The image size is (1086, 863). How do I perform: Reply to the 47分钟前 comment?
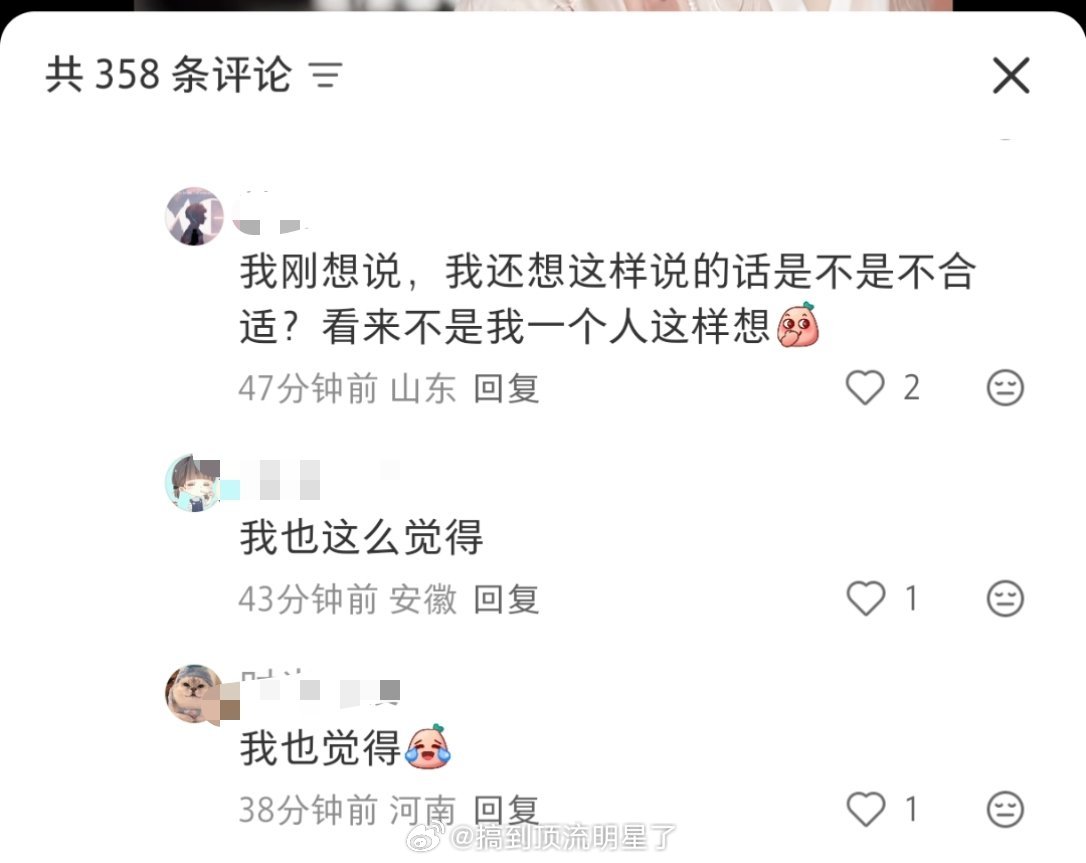pos(506,388)
